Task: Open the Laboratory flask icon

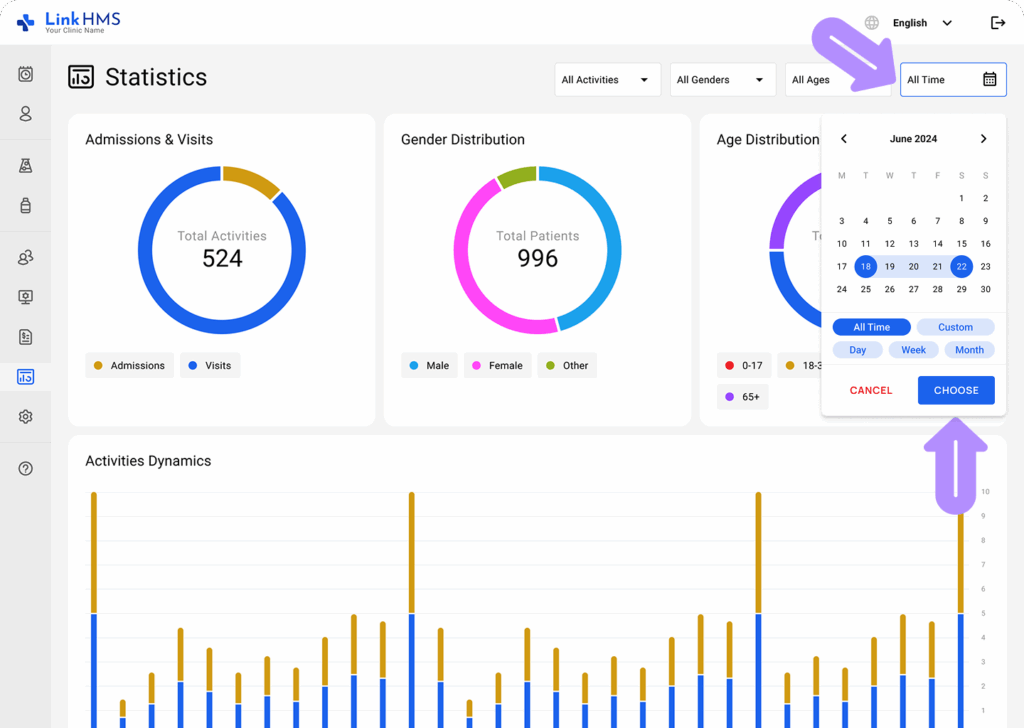Action: click(x=25, y=166)
